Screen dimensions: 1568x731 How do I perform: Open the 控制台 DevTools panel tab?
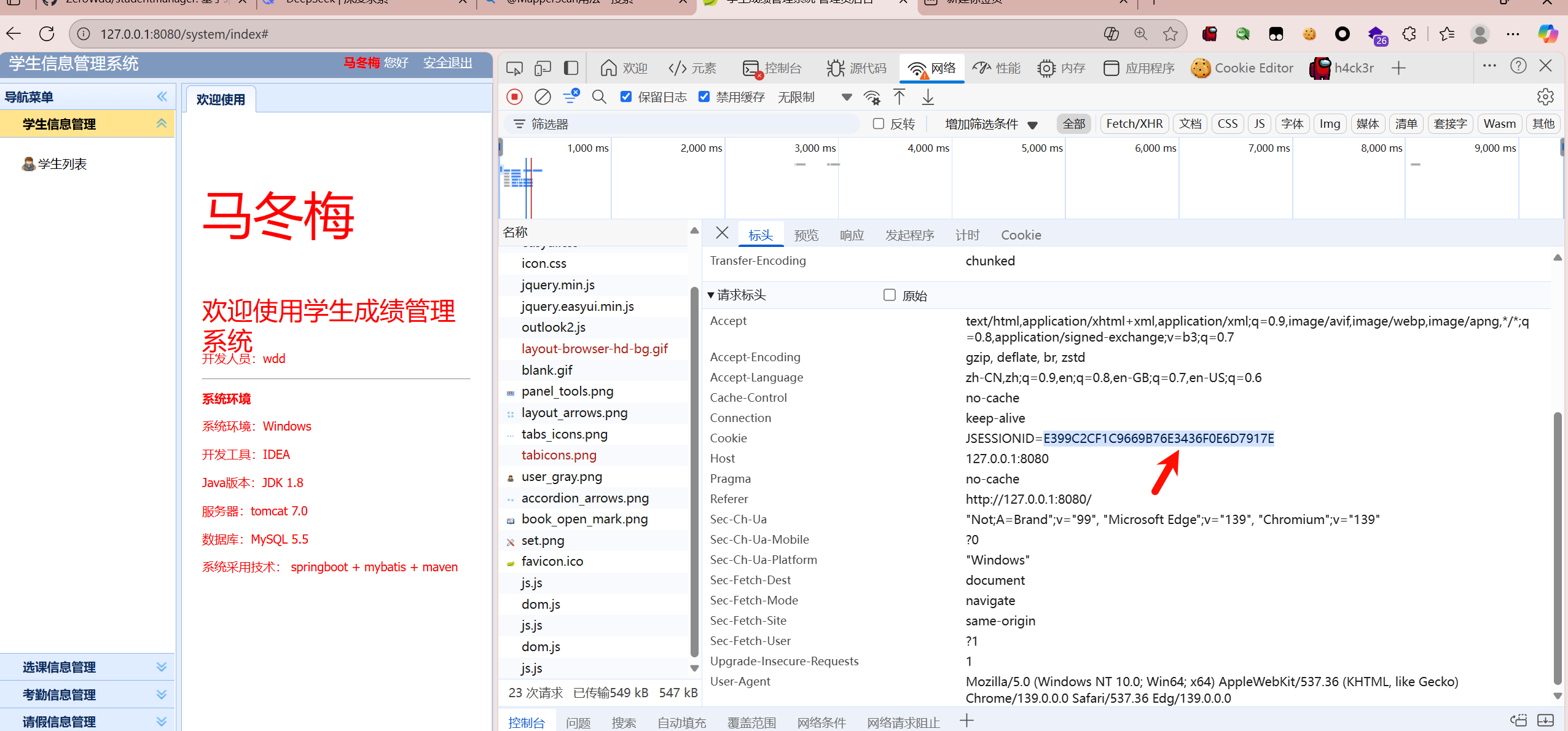tap(772, 68)
